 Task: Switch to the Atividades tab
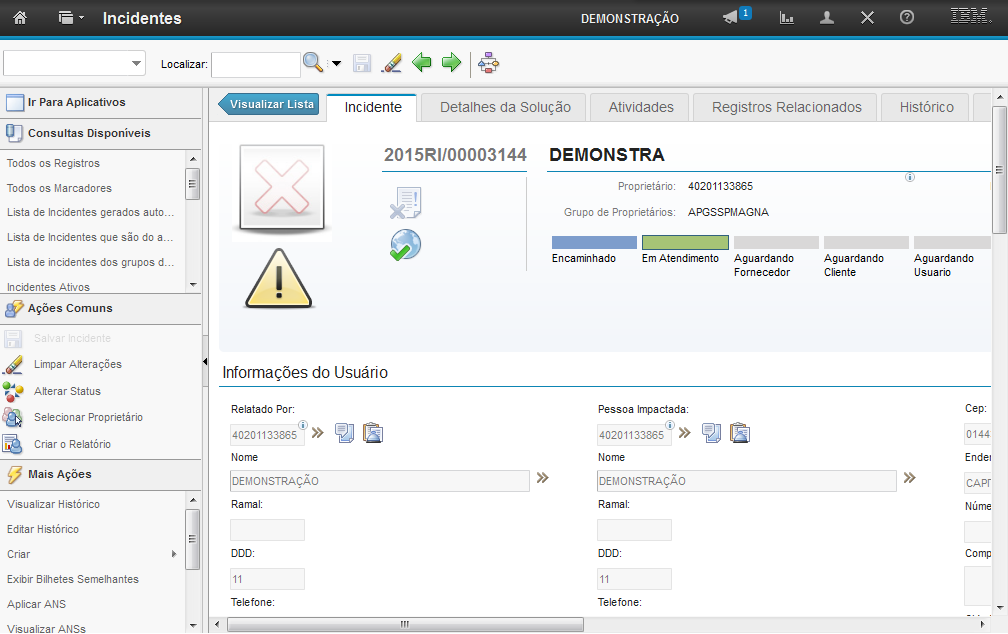pos(641,107)
